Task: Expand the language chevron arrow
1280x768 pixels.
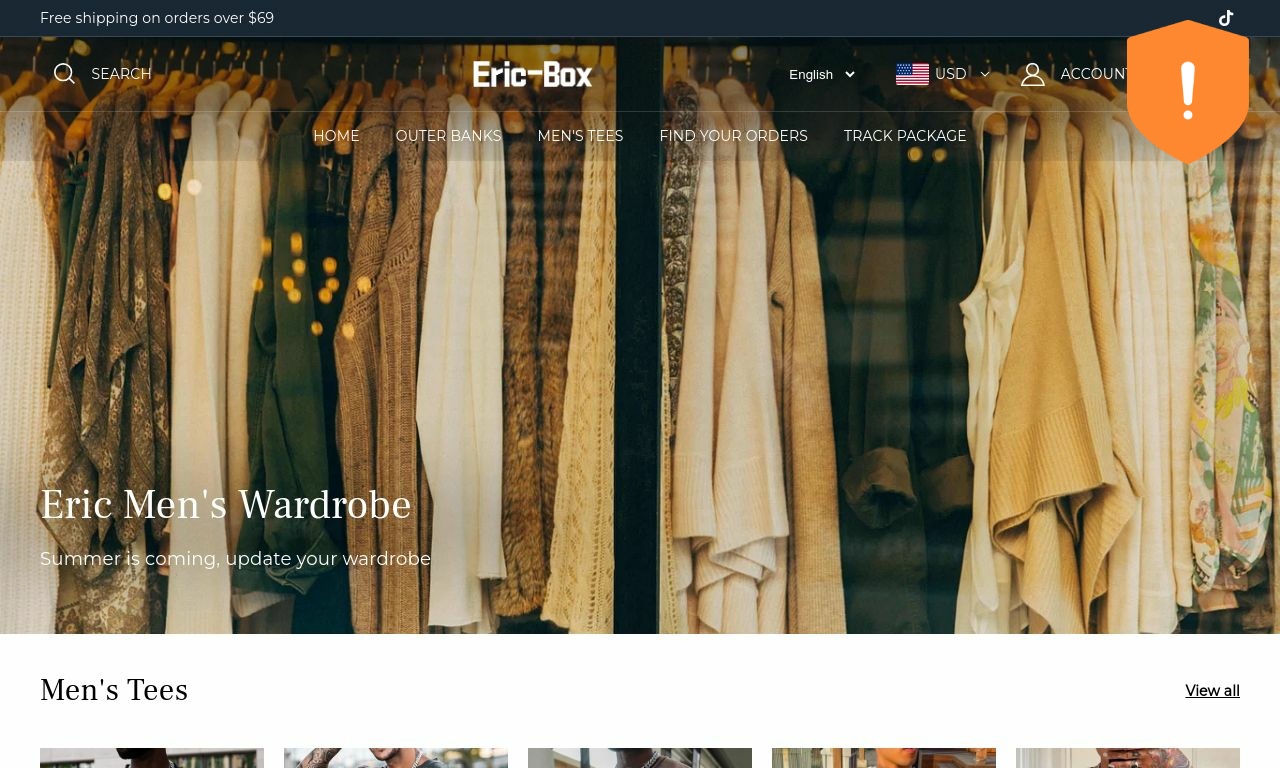Action: (849, 74)
